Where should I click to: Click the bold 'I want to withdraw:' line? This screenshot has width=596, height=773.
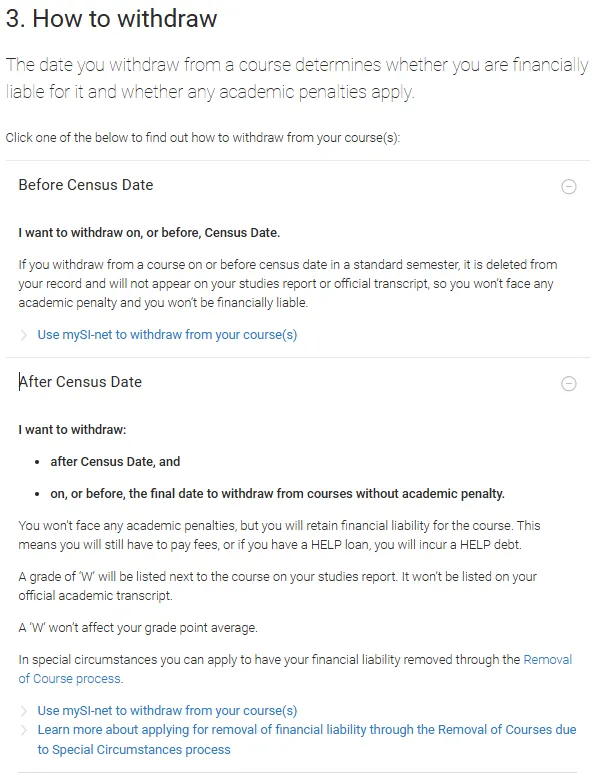point(72,430)
